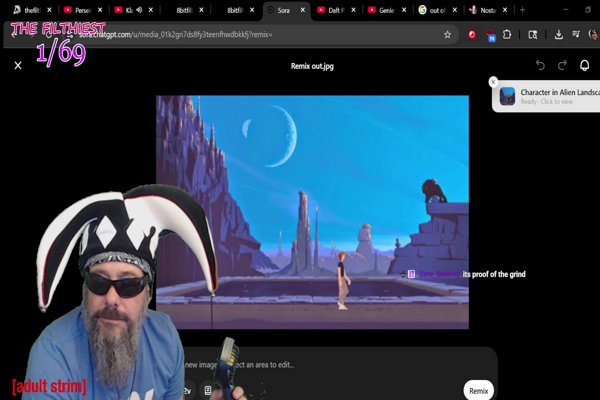Open the page search sidebar icon
The height and width of the screenshot is (400, 600).
tap(533, 35)
